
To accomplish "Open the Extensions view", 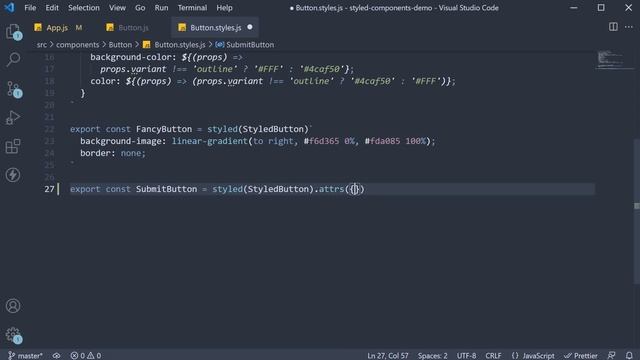I will 13,146.
